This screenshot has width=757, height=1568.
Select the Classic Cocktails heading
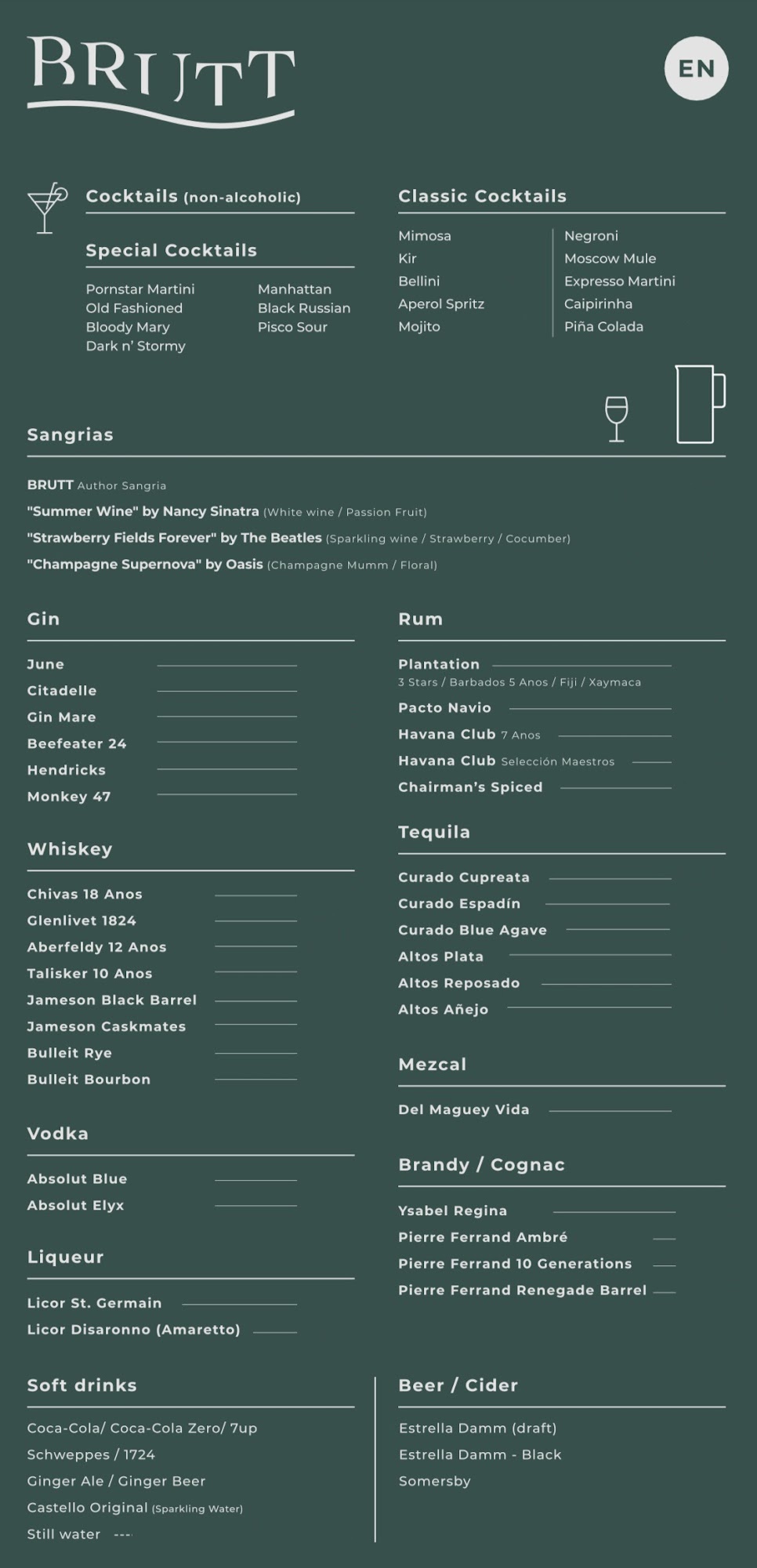coord(482,197)
